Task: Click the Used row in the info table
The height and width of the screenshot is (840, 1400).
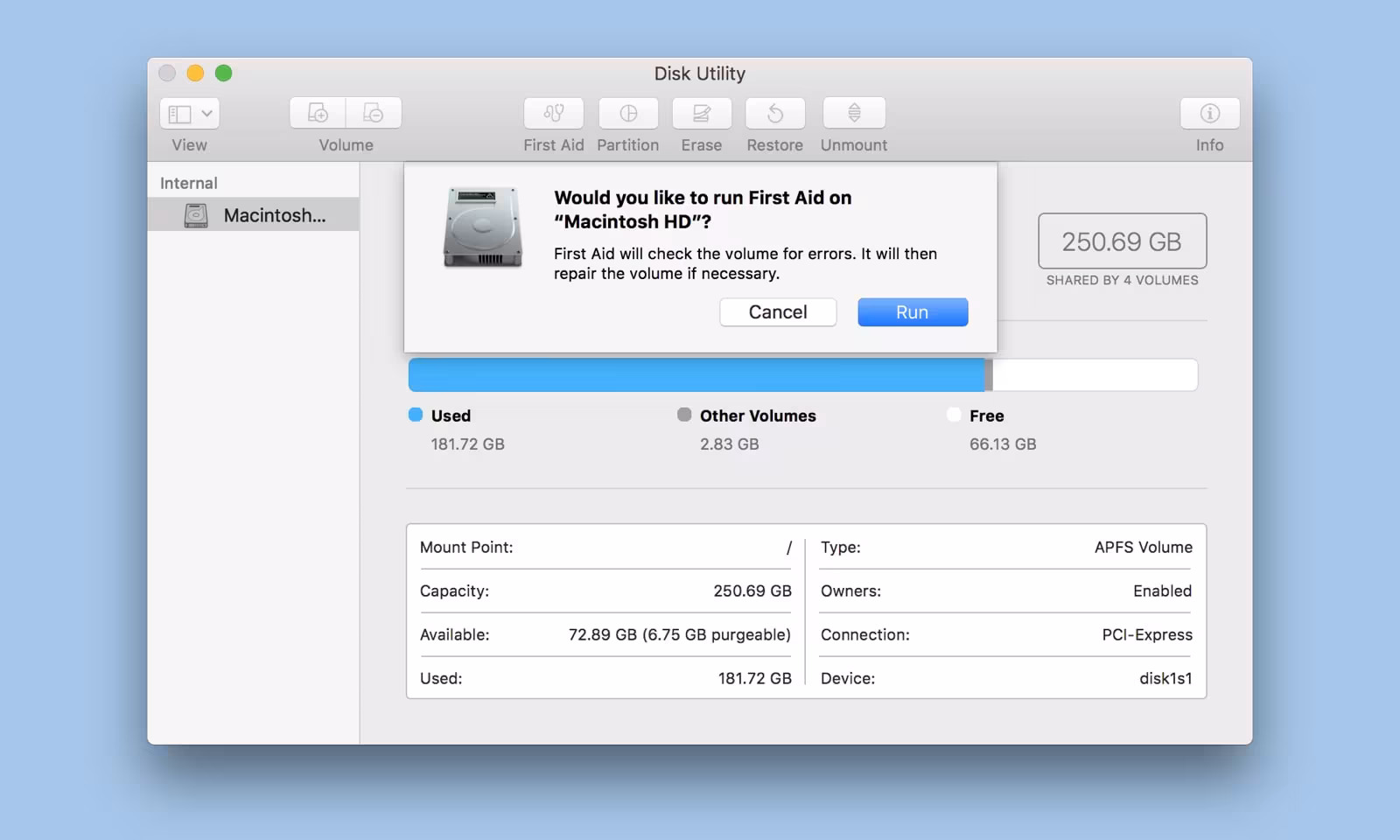Action: coord(605,678)
